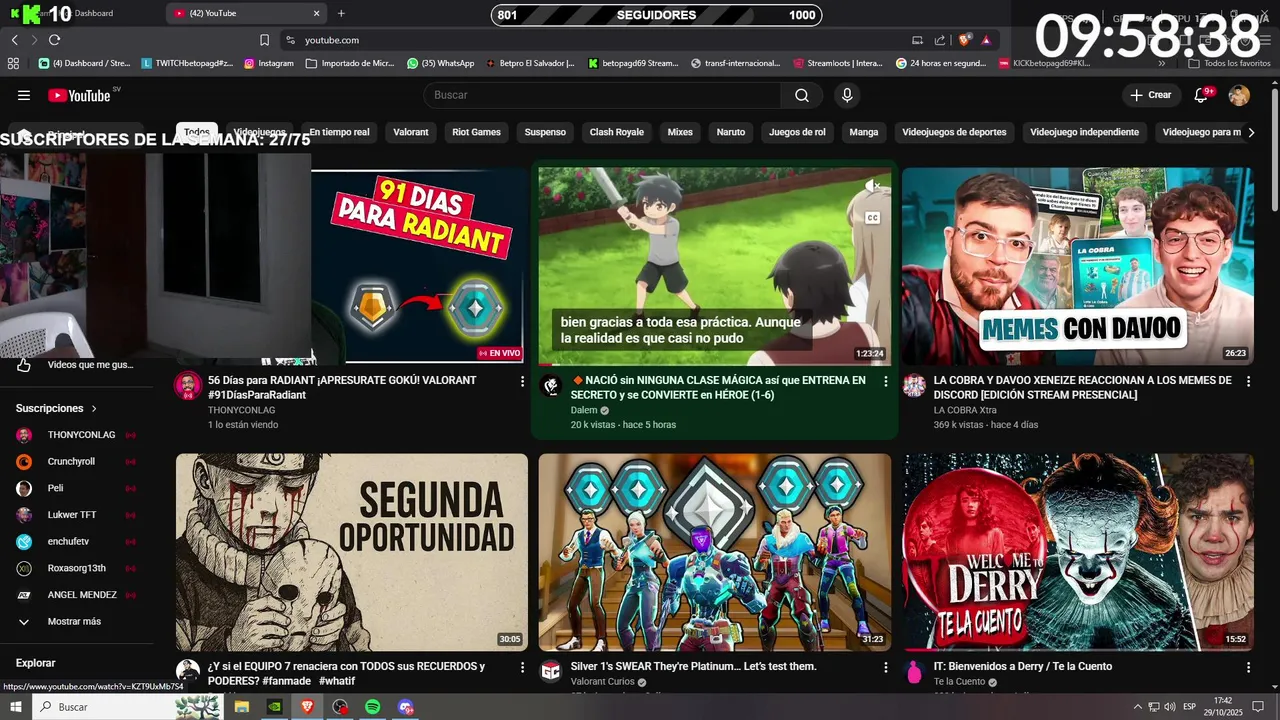This screenshot has height=720, width=1280.
Task: Open more options for LA COBRA Y DAVOO video
Action: tap(1248, 381)
